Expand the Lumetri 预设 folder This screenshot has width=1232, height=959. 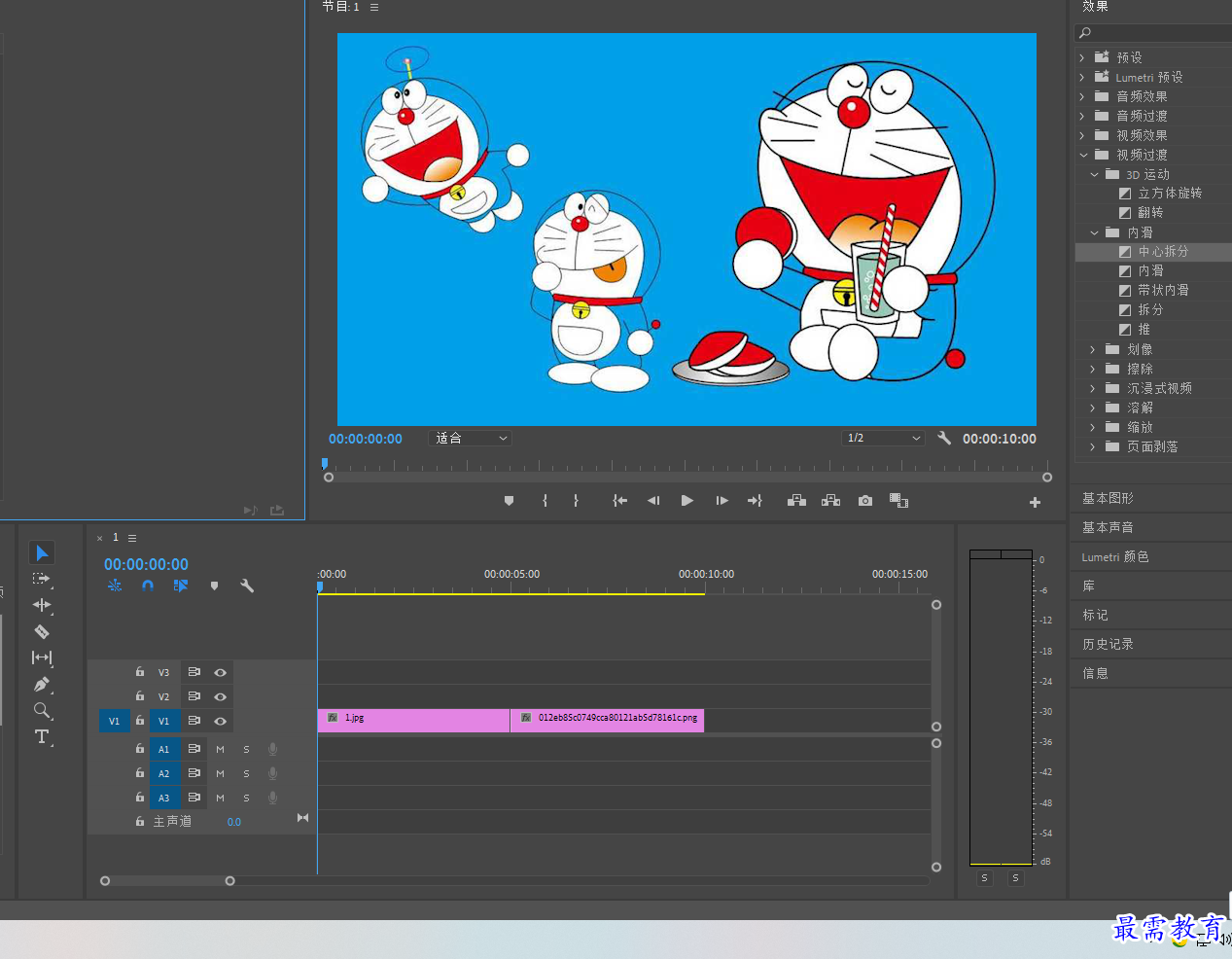(x=1082, y=77)
